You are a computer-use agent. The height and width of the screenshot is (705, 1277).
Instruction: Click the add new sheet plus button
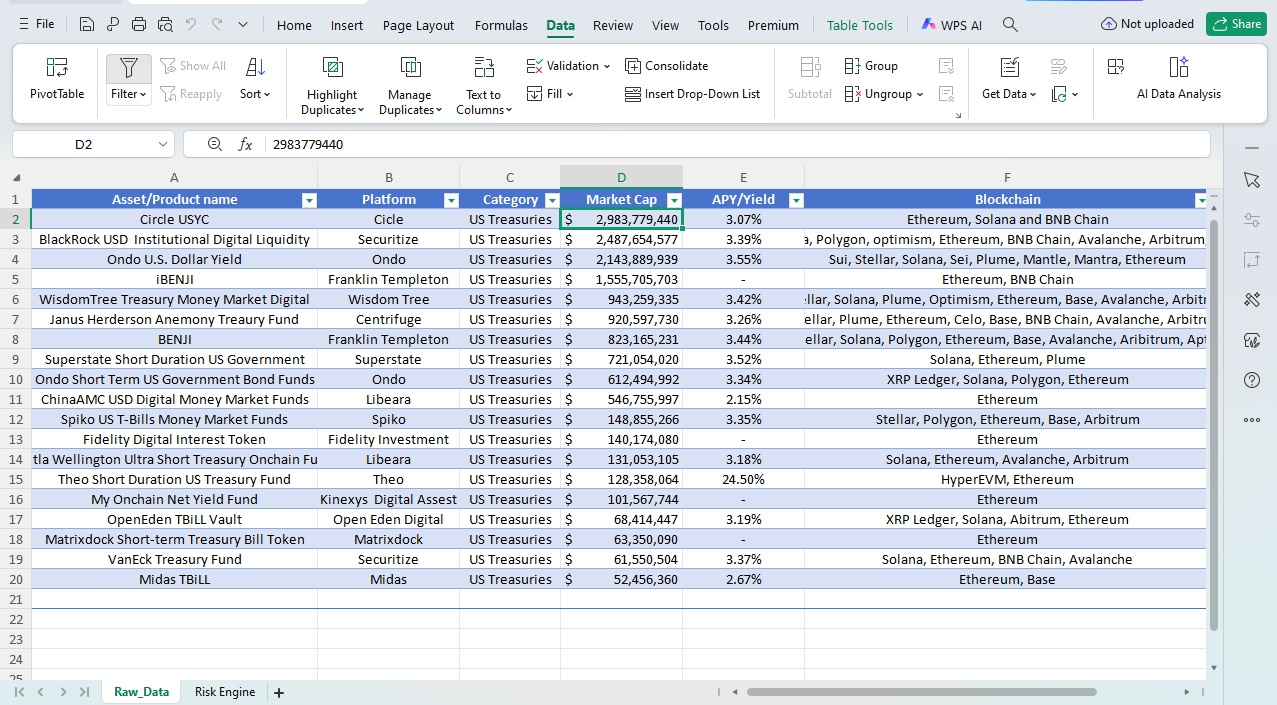(x=279, y=692)
